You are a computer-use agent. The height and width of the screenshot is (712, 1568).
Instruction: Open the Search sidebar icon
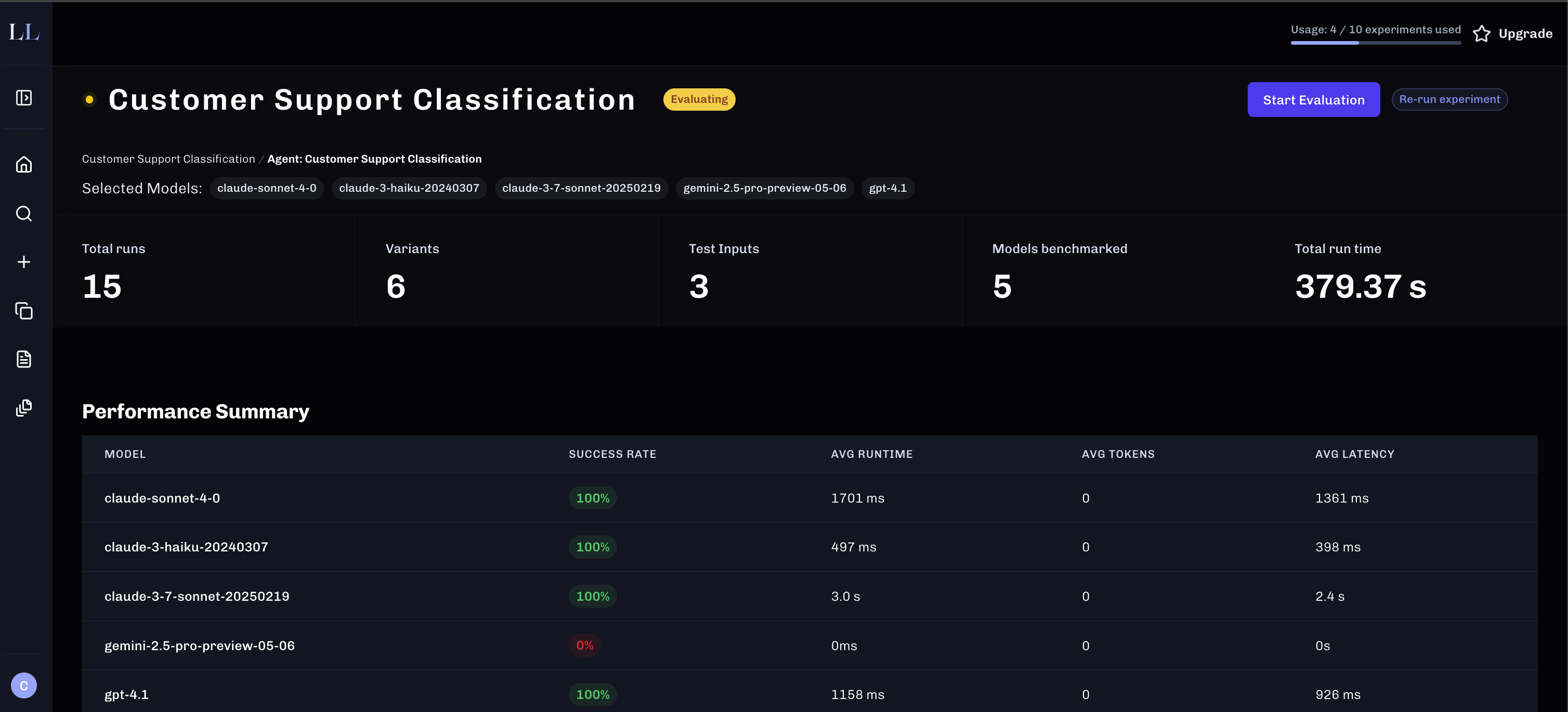(x=24, y=214)
